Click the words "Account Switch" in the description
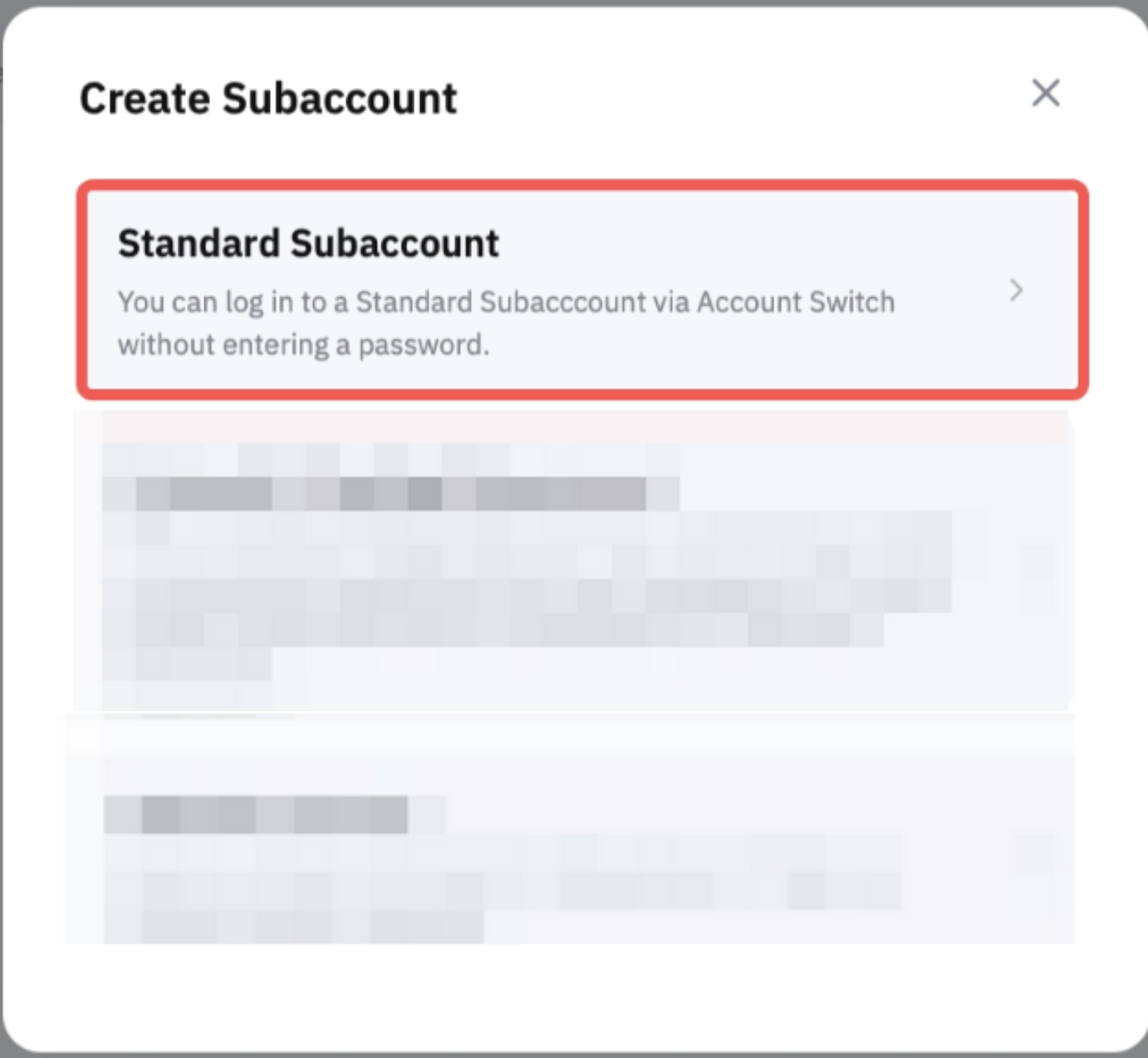 point(795,302)
